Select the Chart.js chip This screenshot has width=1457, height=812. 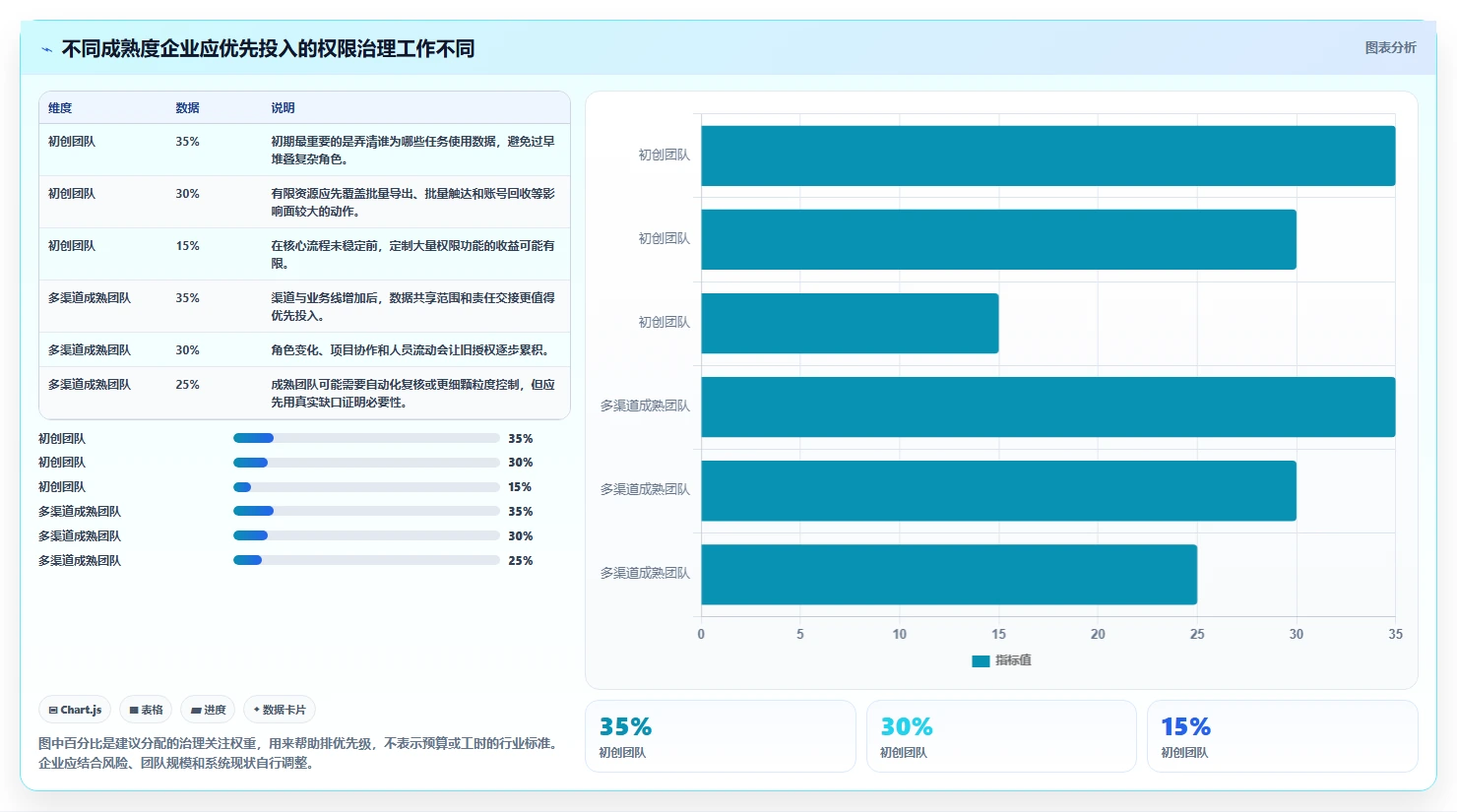[x=75, y=710]
